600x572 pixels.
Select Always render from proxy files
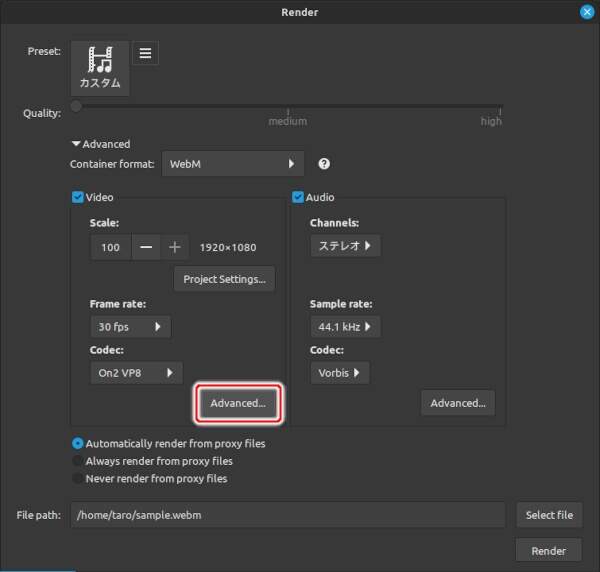pyautogui.click(x=78, y=461)
